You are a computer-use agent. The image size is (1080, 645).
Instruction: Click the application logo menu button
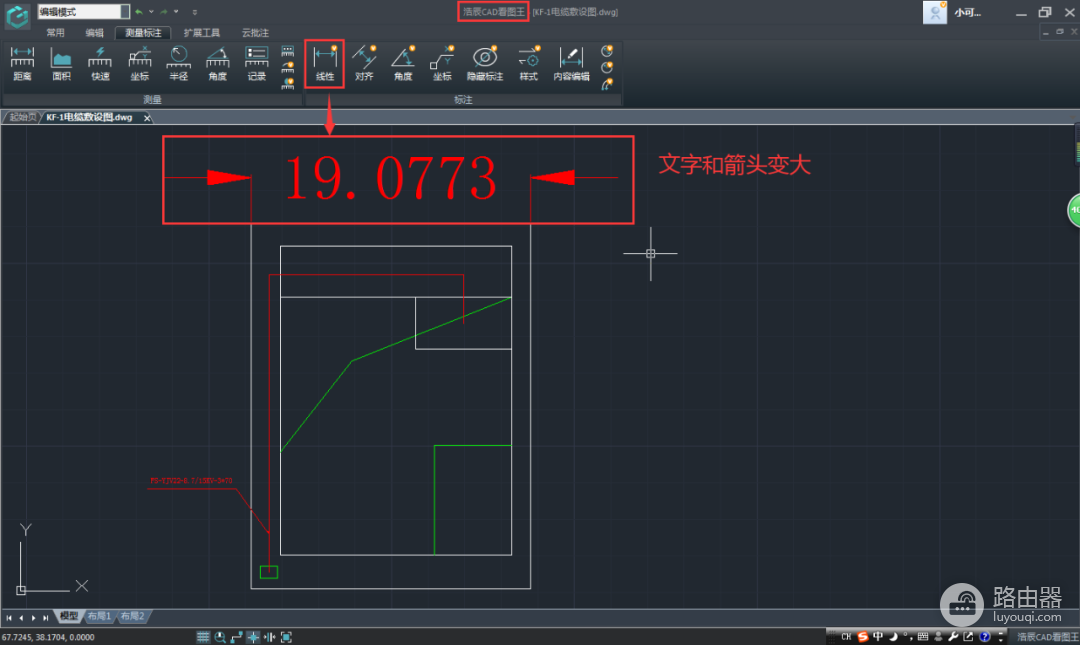(17, 15)
